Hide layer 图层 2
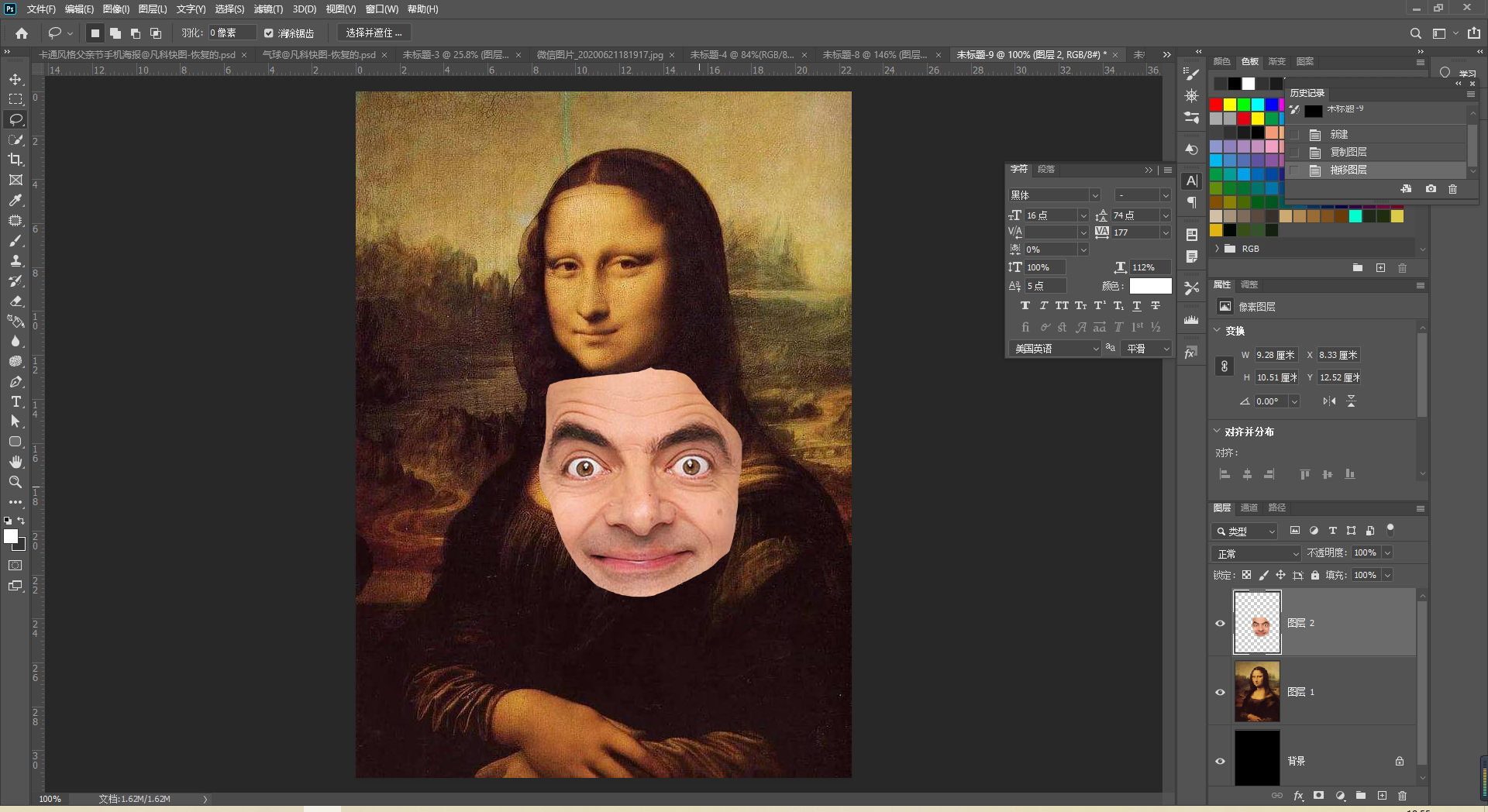This screenshot has height=812, width=1488. 1220,623
